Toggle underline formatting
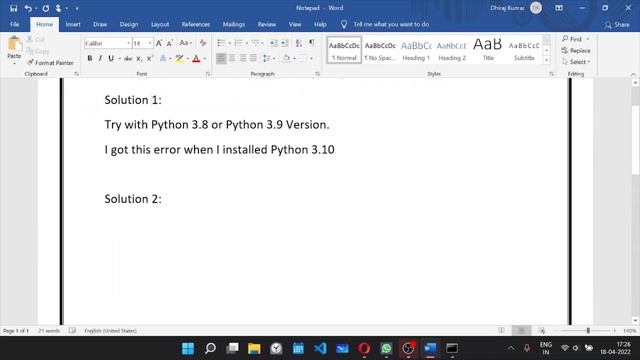 click(x=111, y=59)
